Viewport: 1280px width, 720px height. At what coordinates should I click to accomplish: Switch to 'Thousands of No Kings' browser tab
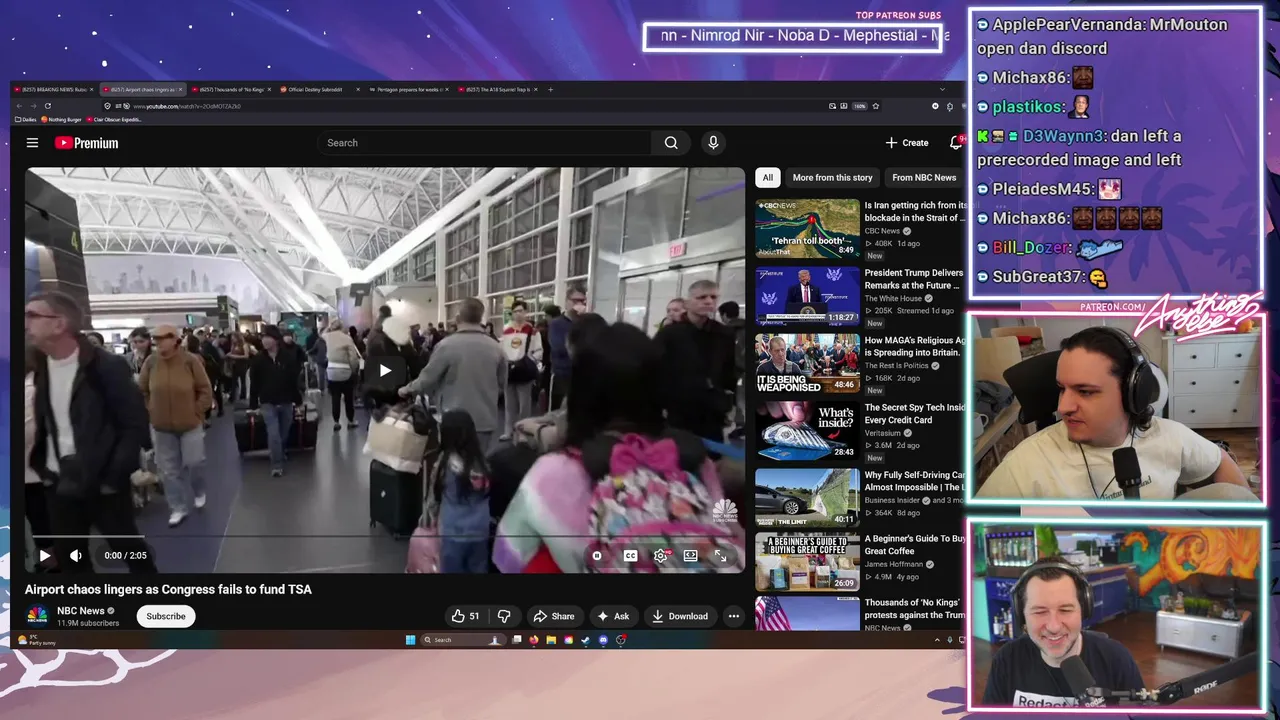[x=230, y=89]
